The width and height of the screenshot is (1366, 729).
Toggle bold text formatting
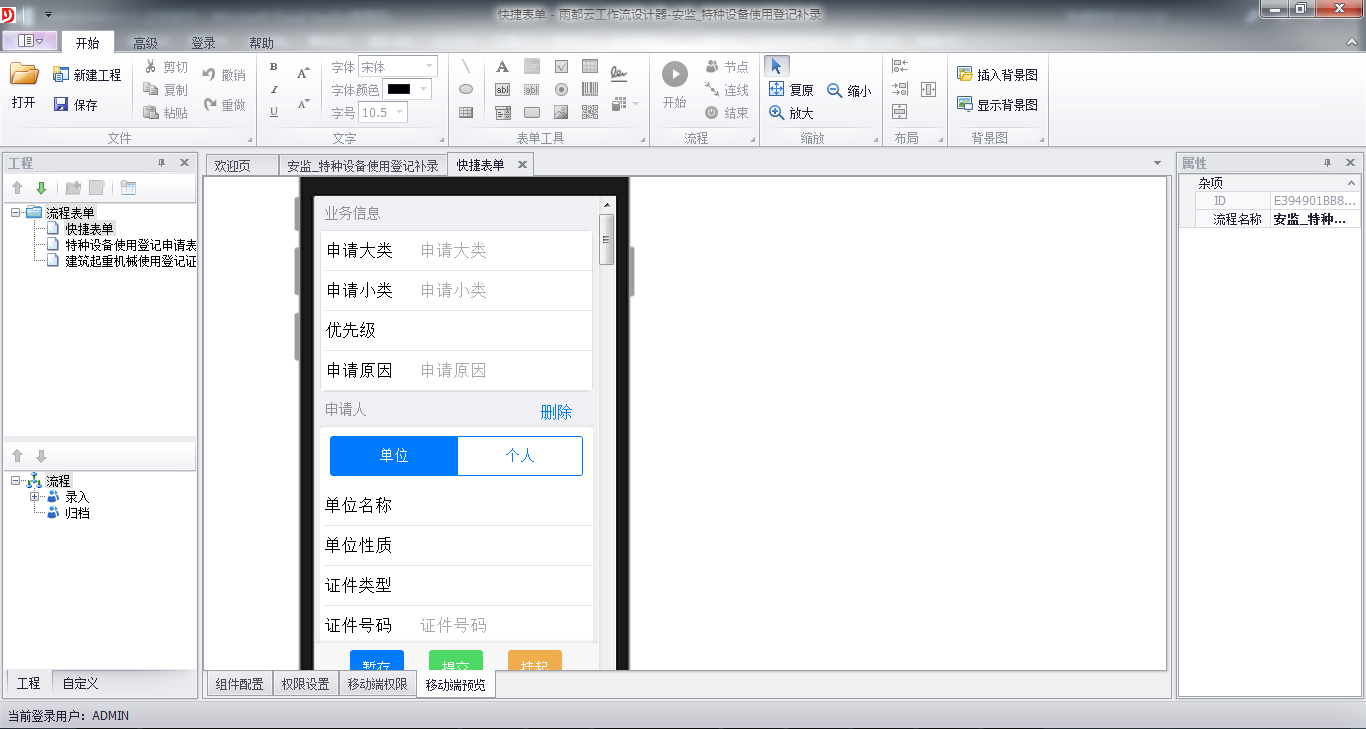tap(274, 67)
